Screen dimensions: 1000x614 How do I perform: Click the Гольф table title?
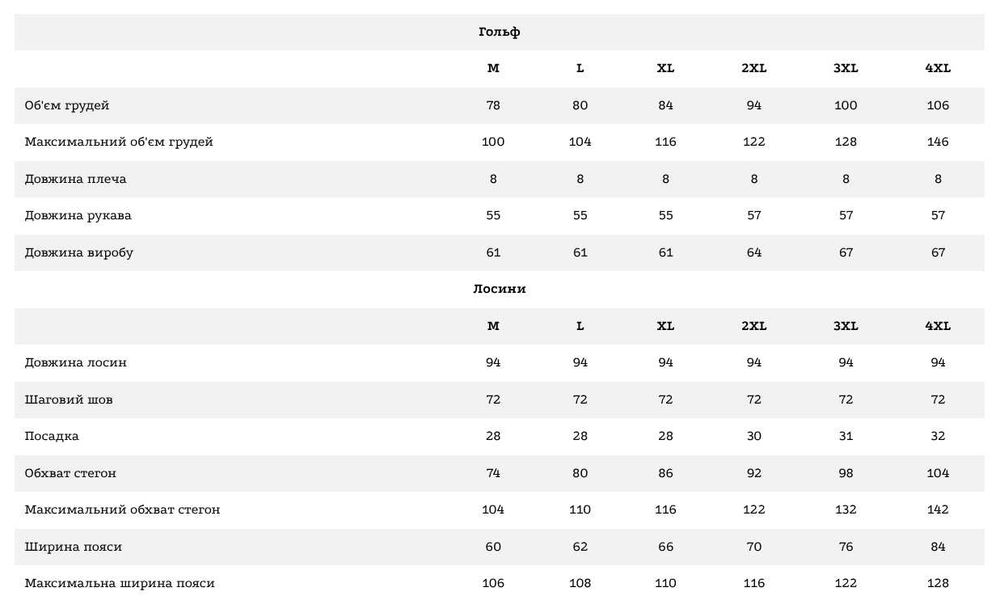pos(499,32)
